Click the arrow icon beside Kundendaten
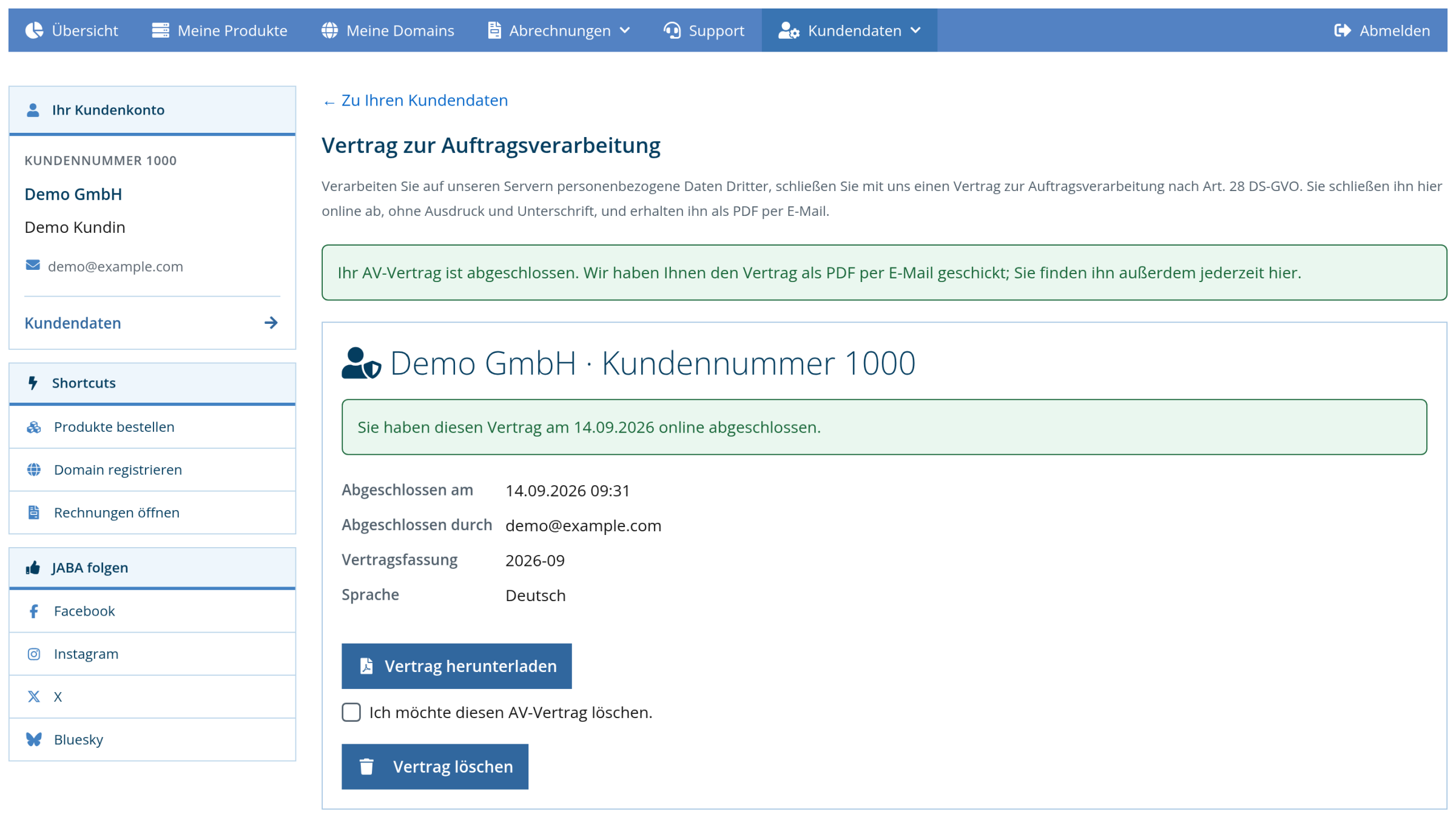The width and height of the screenshot is (1456, 817). (x=271, y=323)
